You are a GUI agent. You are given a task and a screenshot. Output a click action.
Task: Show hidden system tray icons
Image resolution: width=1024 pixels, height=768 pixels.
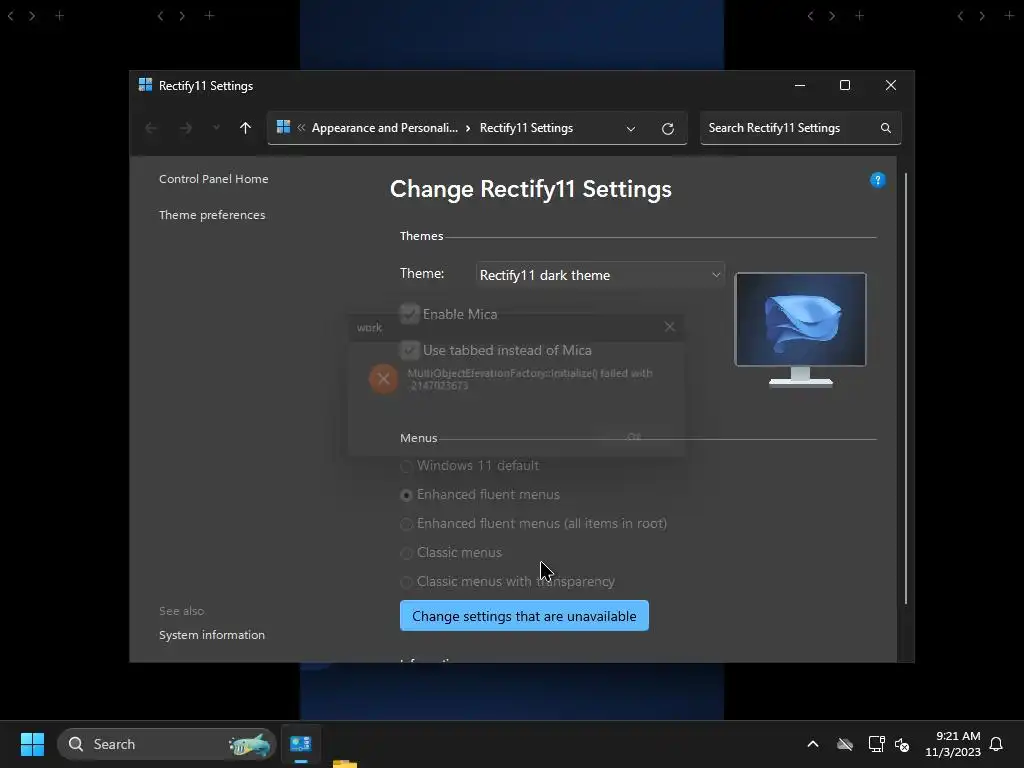click(x=813, y=744)
